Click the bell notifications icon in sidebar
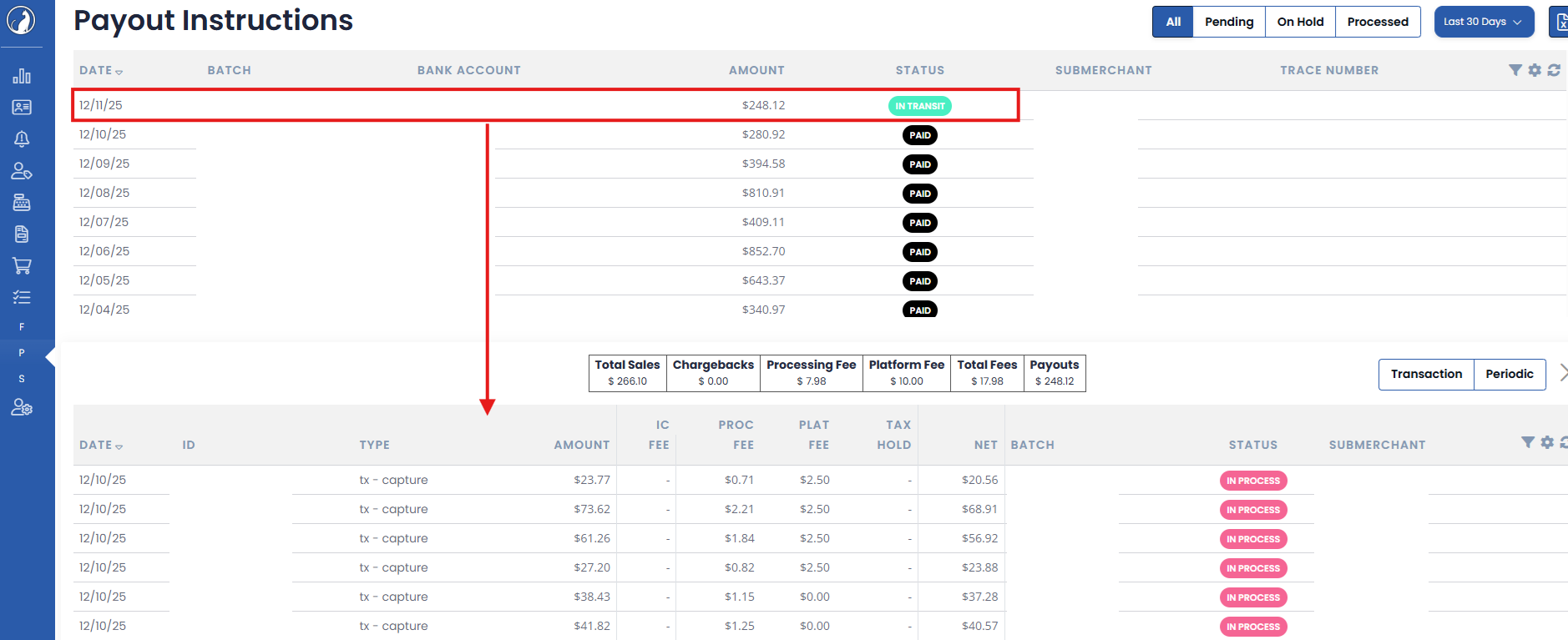The width and height of the screenshot is (1568, 640). coord(22,139)
